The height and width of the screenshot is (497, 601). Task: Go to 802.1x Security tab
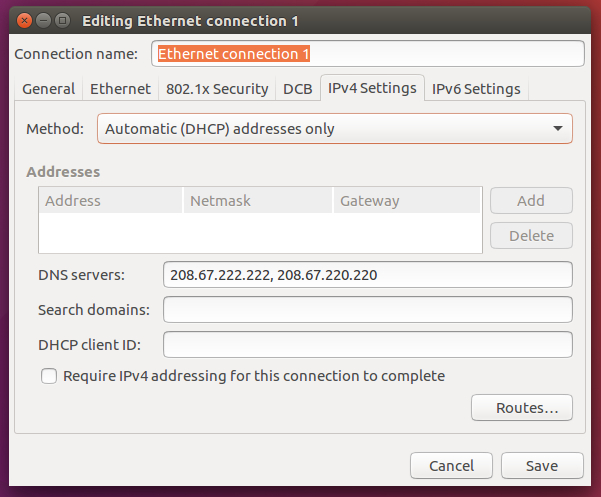[216, 89]
